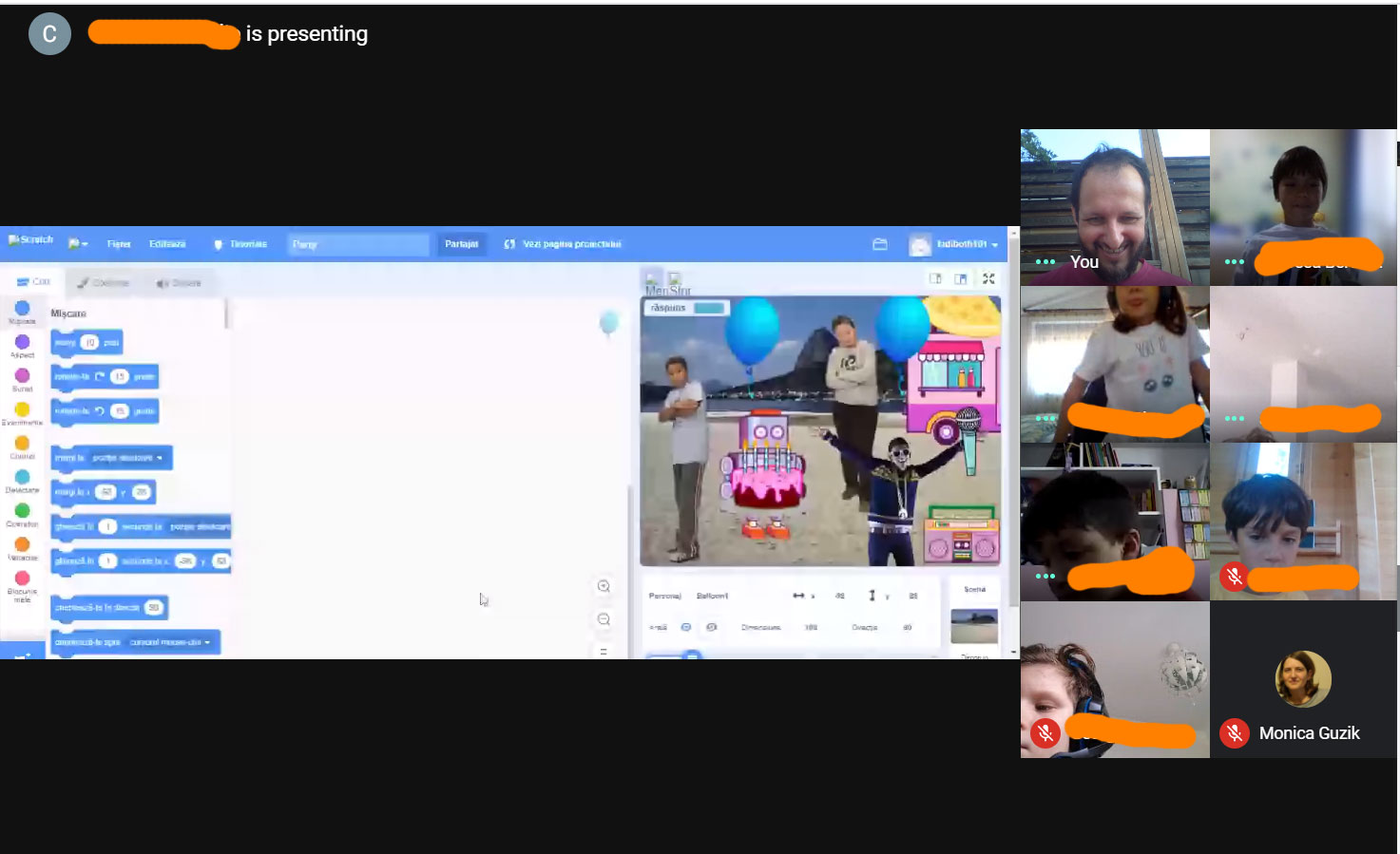The image size is (1400, 854).
Task: Select the Scena backdrop thumbnail
Action: [974, 625]
